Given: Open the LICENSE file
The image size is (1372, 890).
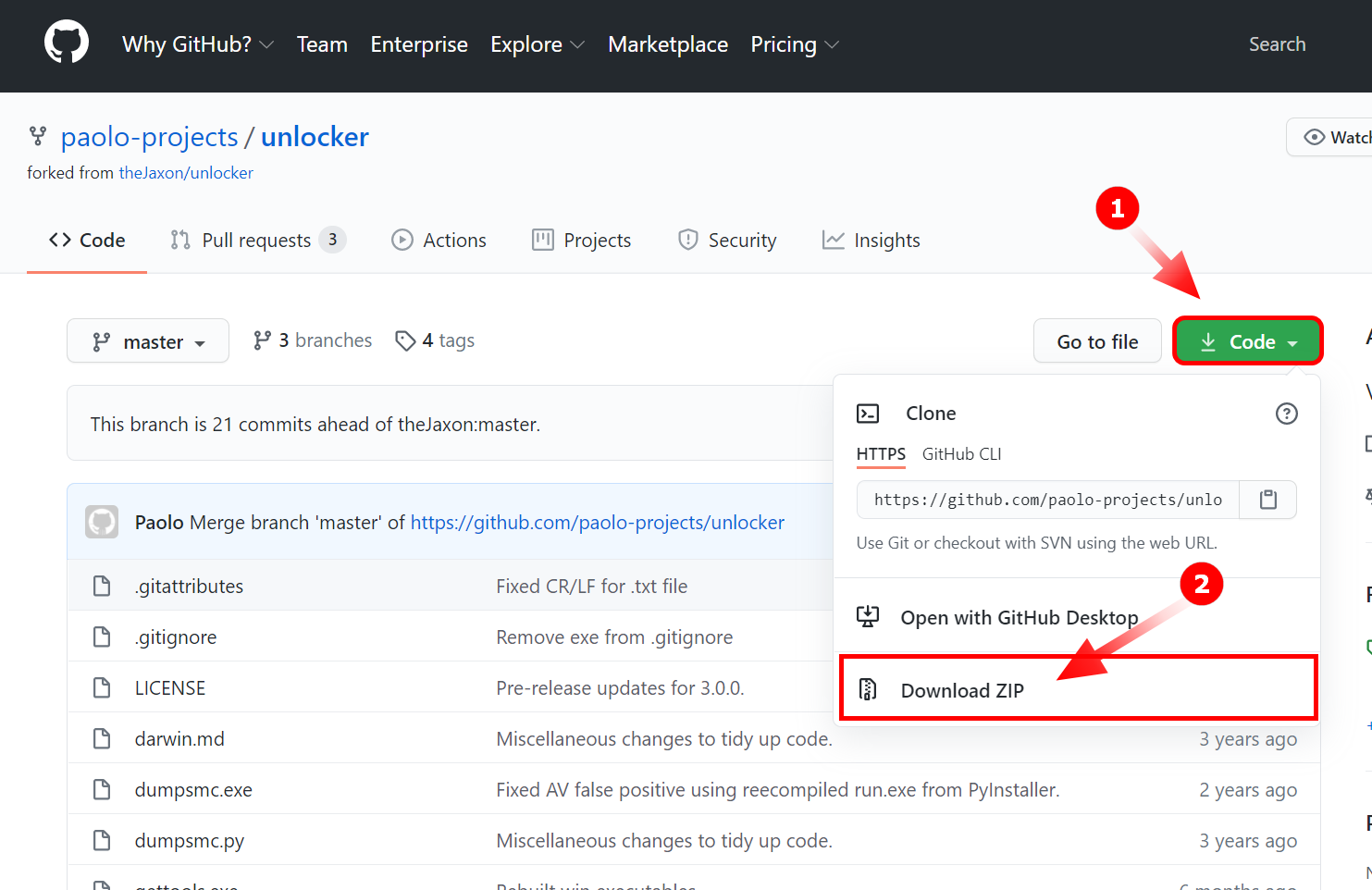Looking at the screenshot, I should tap(170, 688).
